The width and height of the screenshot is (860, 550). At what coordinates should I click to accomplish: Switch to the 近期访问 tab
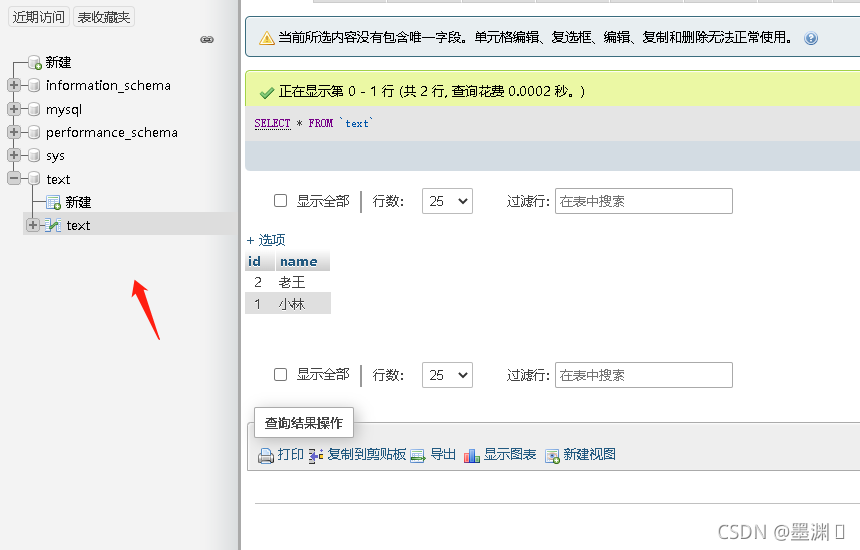39,17
